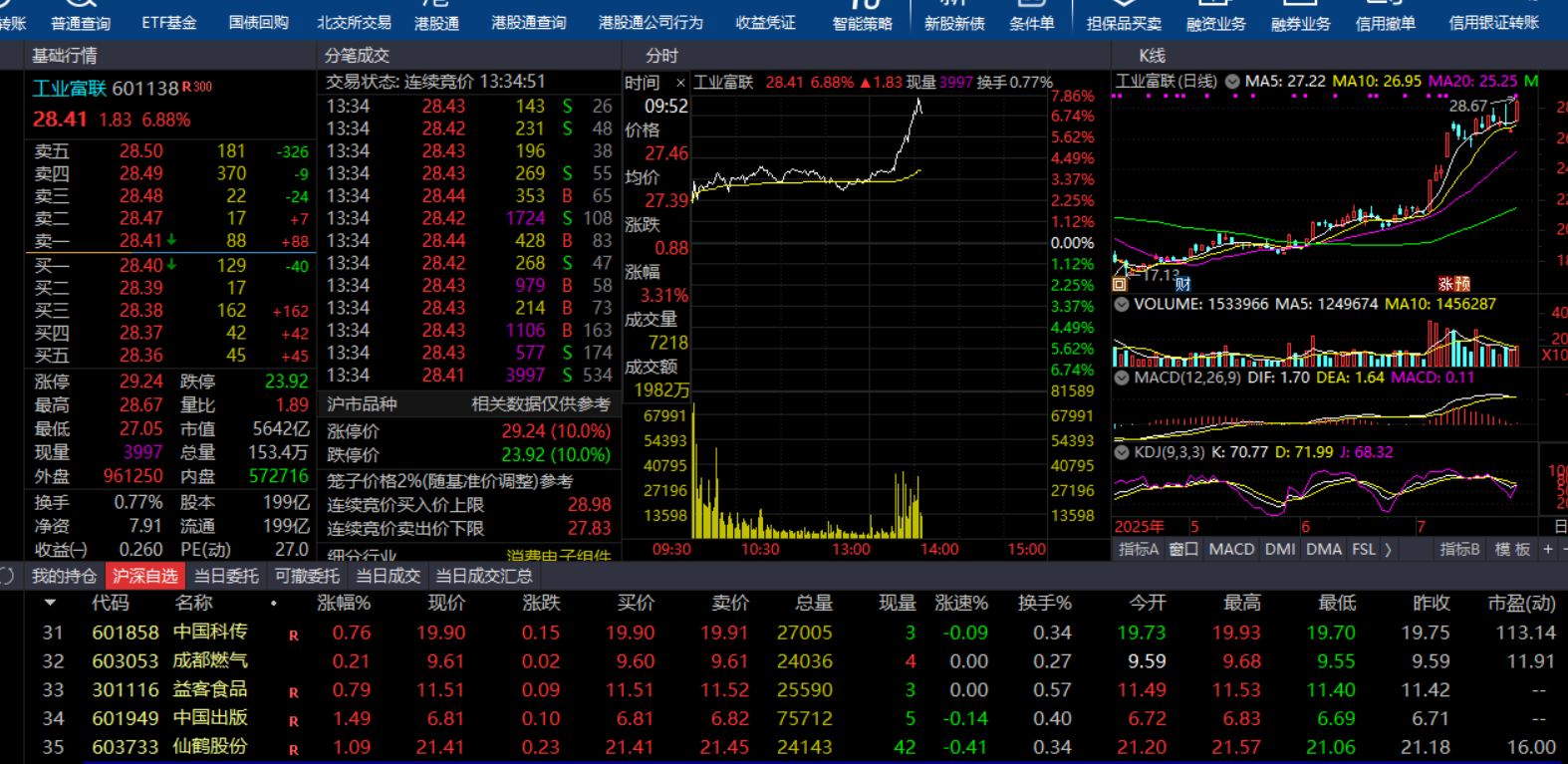The image size is (1568, 764).
Task: Open 融资业务 in the top toolbar
Action: point(1216,22)
